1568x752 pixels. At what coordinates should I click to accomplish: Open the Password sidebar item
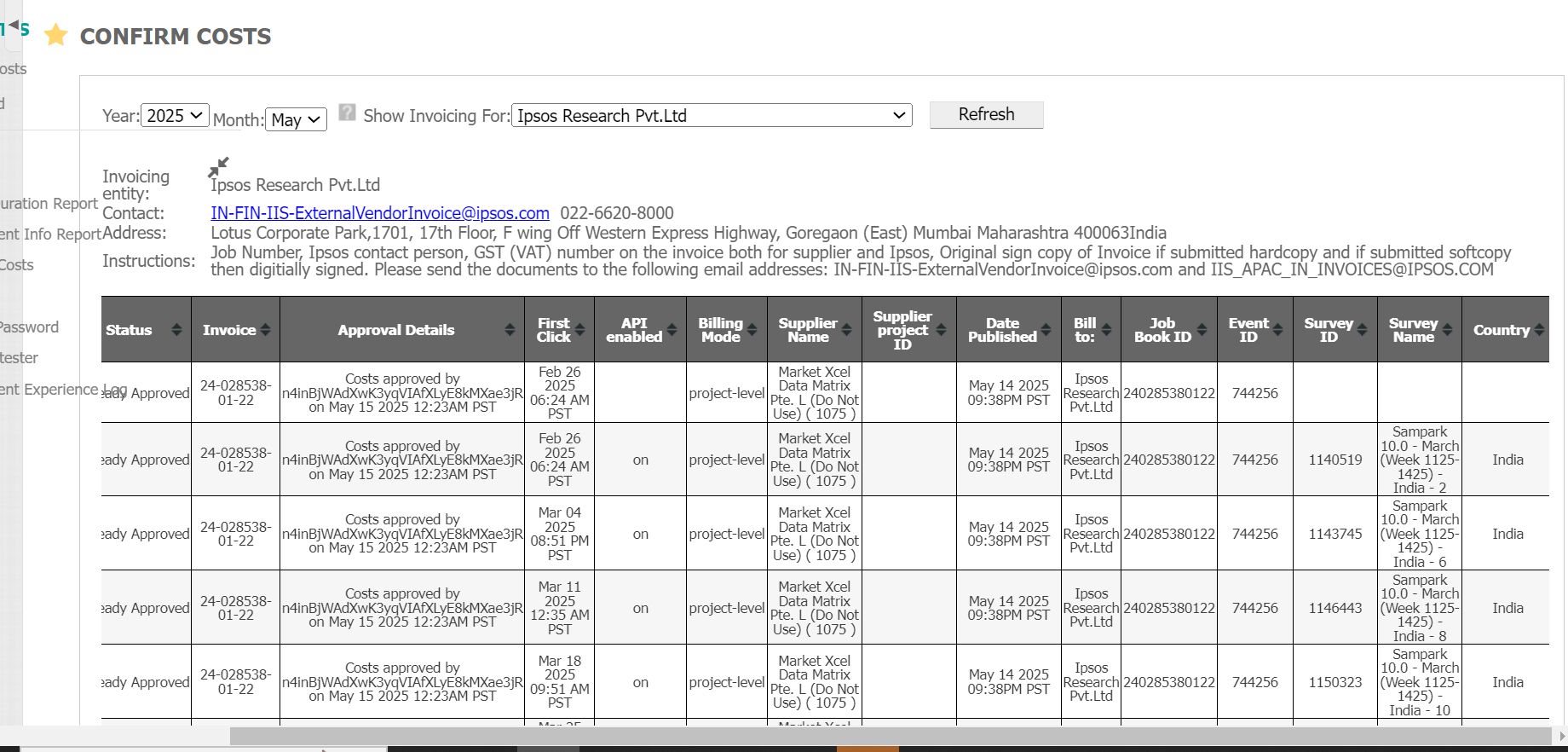click(30, 327)
